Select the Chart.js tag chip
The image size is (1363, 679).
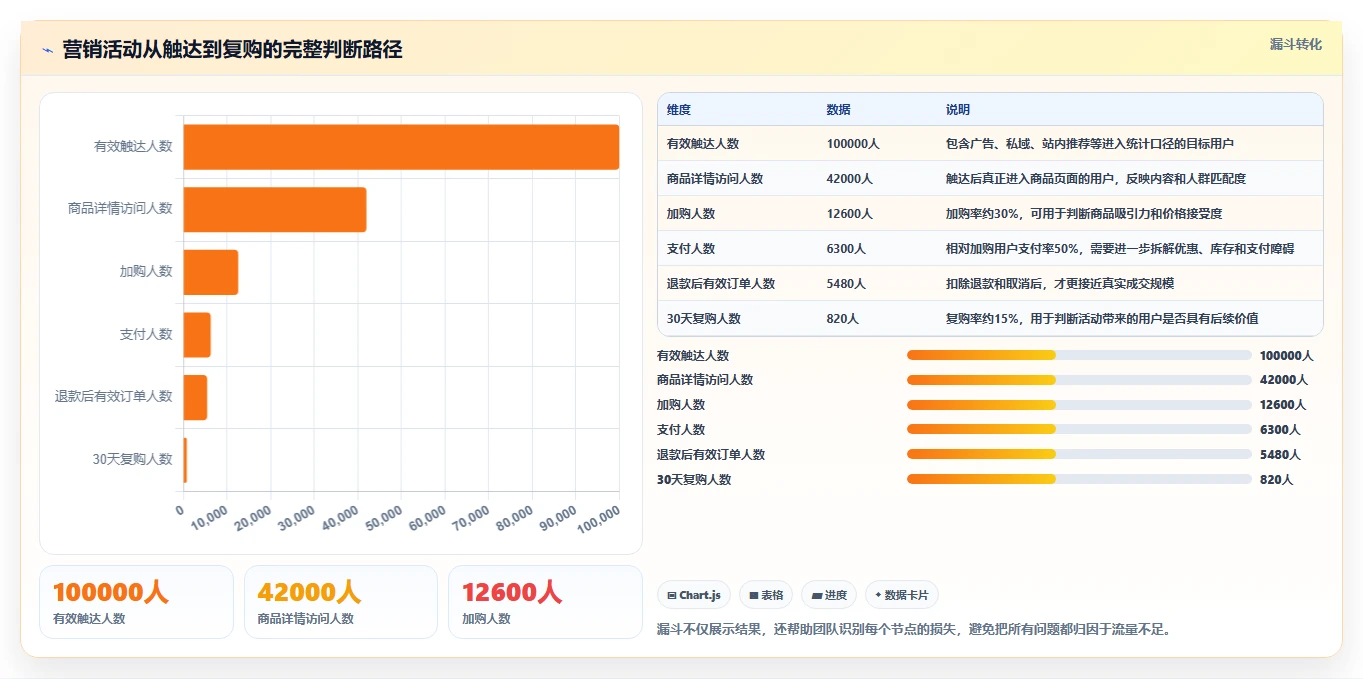point(694,595)
